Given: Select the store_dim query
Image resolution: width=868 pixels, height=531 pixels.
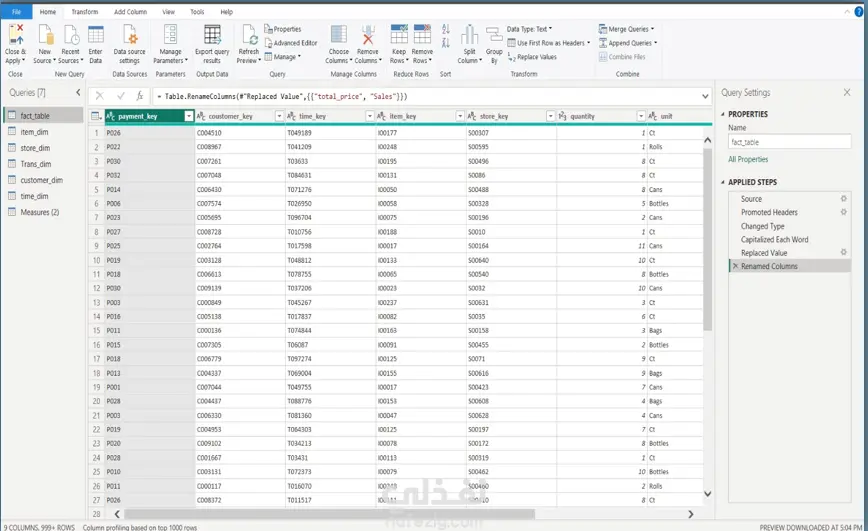Looking at the screenshot, I should [42, 148].
